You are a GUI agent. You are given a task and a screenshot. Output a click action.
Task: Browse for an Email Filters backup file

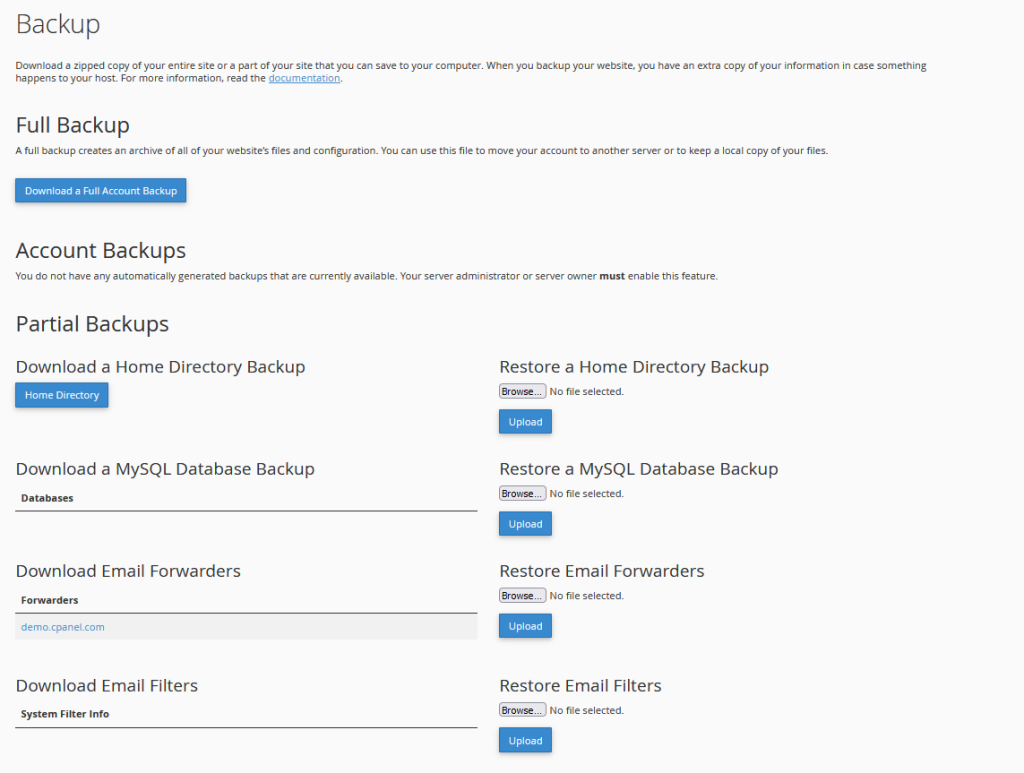coord(522,711)
